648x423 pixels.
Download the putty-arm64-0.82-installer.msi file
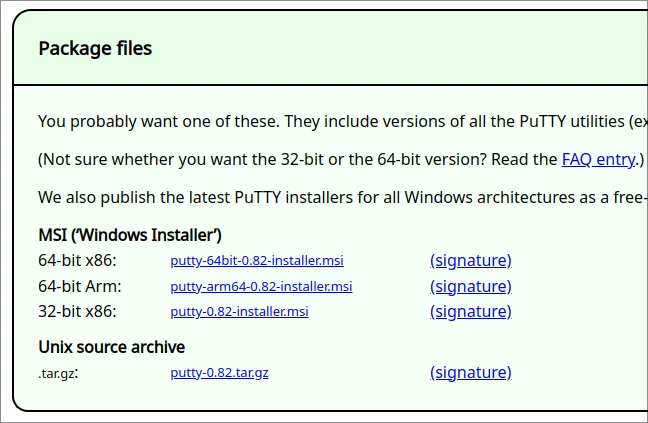[261, 286]
